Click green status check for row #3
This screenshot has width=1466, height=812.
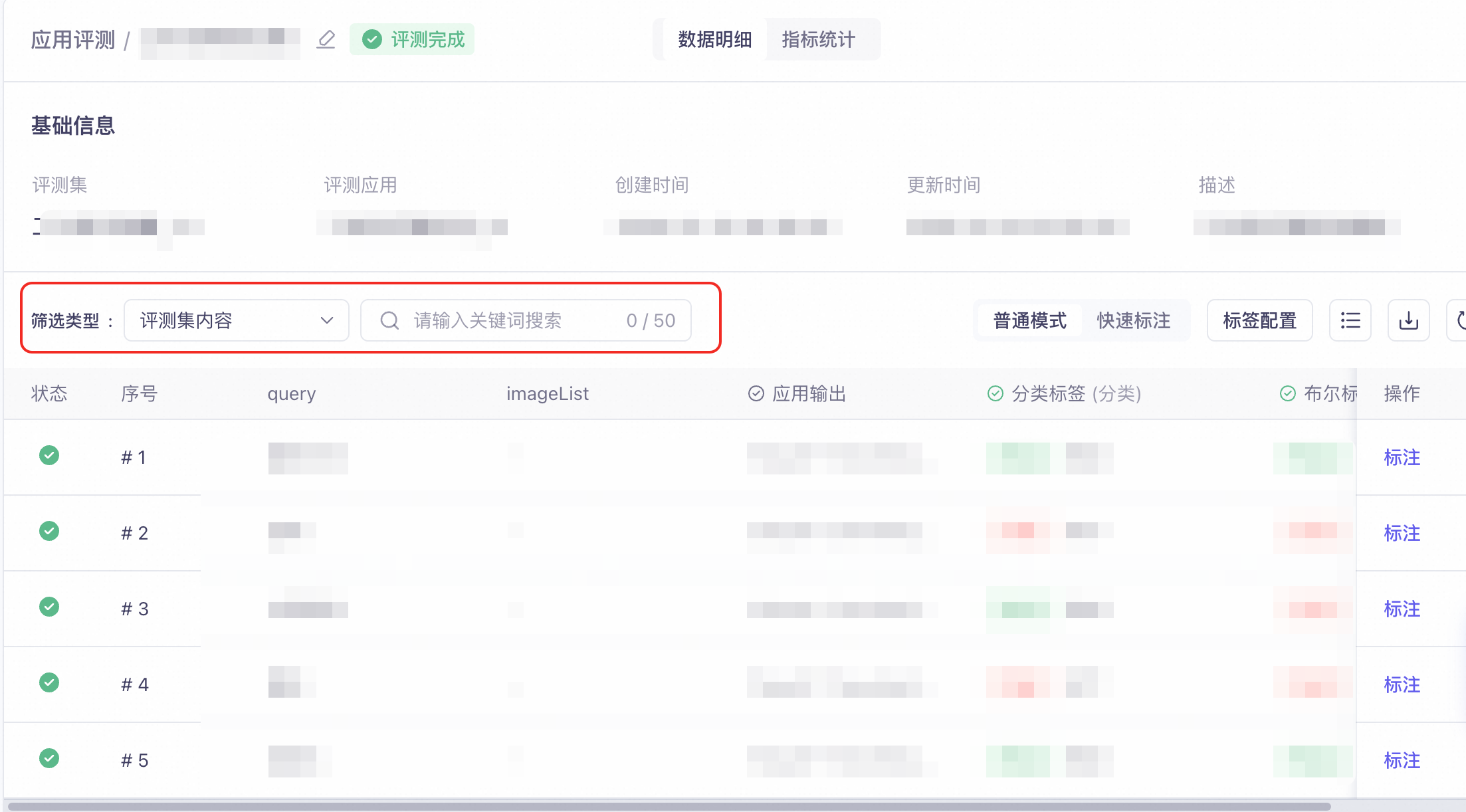coord(49,607)
